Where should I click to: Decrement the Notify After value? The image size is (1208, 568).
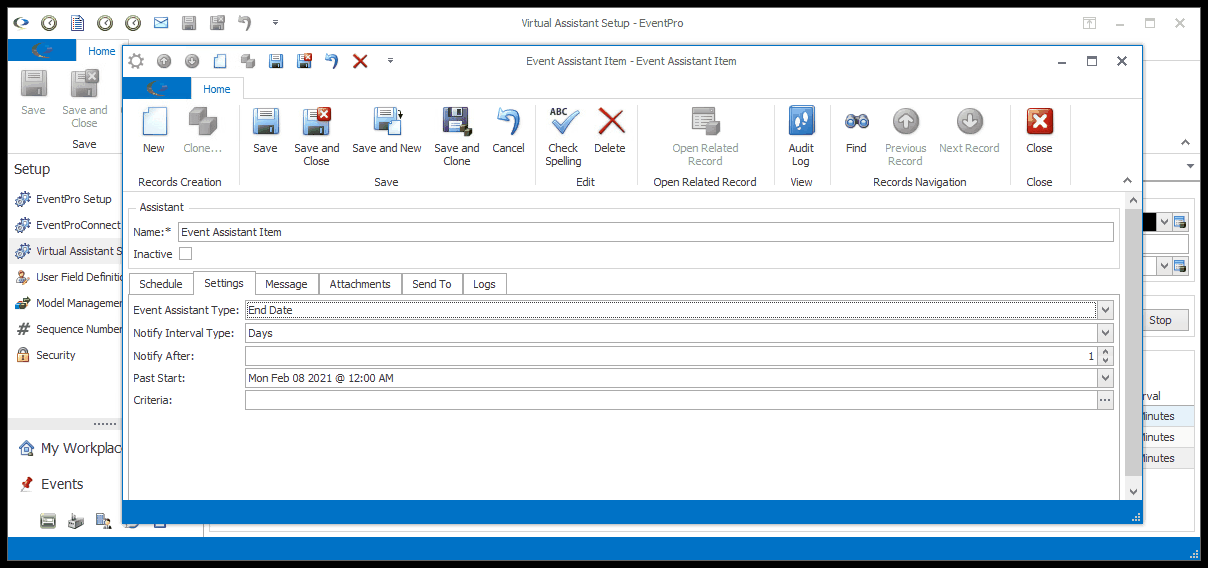[x=1105, y=360]
